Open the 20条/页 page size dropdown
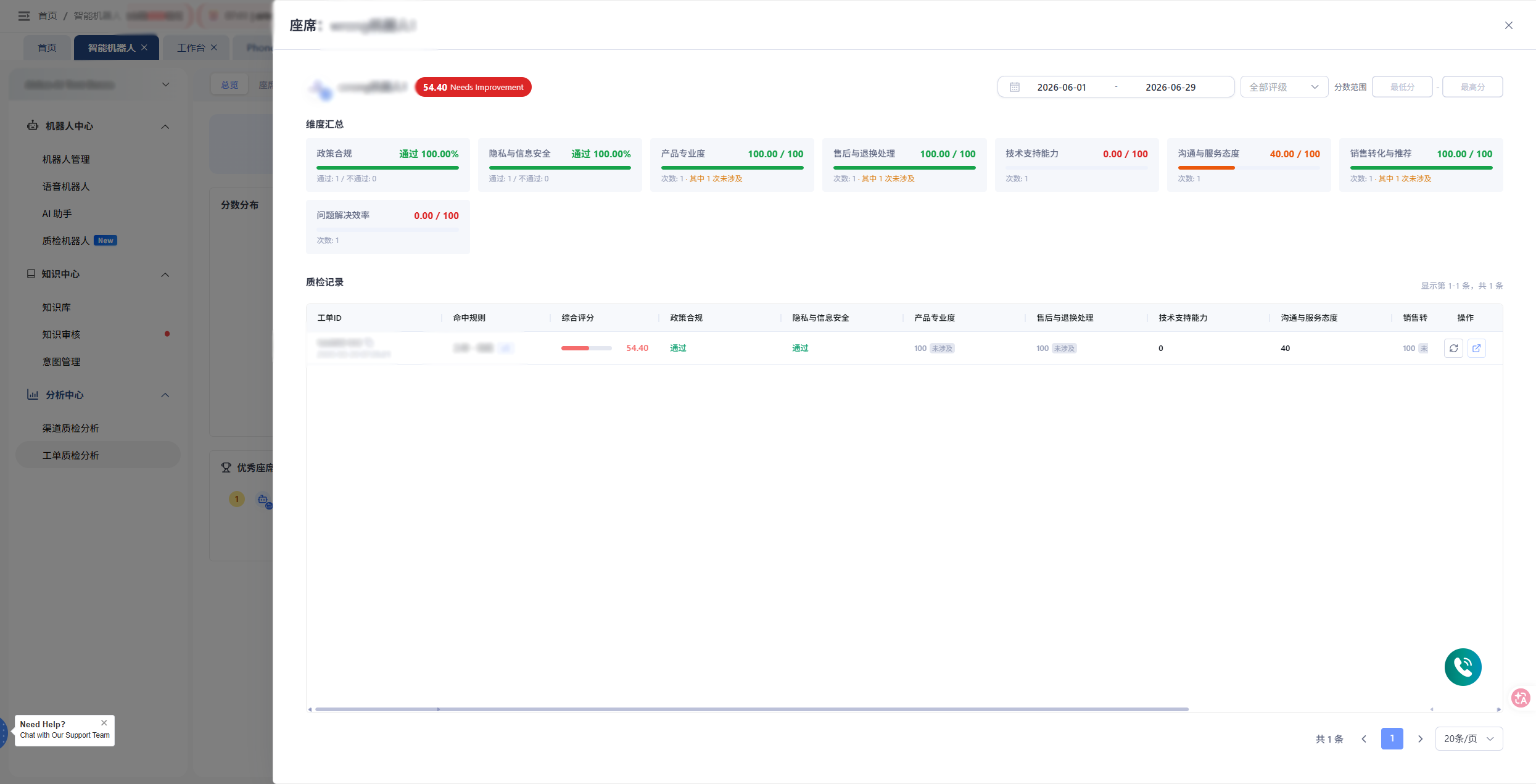This screenshot has height=784, width=1536. coord(1469,739)
